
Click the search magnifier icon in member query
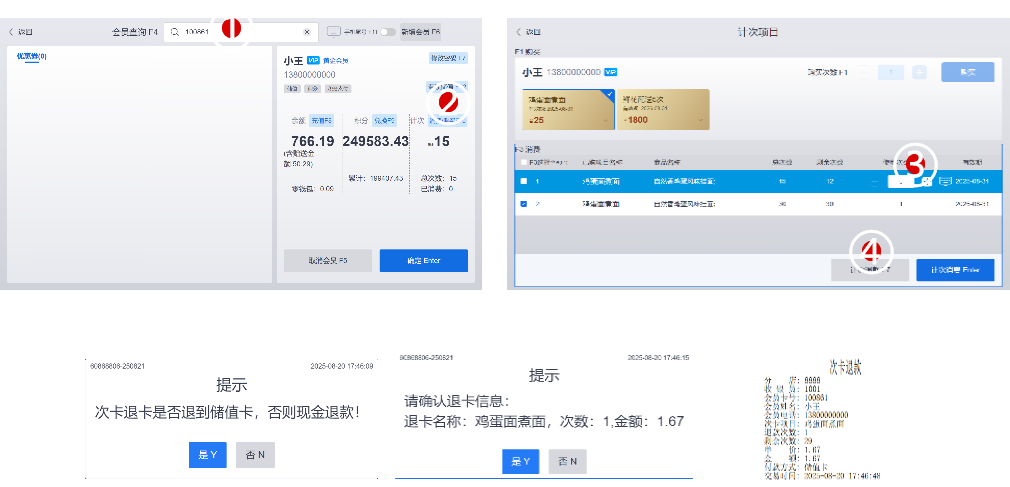point(174,32)
